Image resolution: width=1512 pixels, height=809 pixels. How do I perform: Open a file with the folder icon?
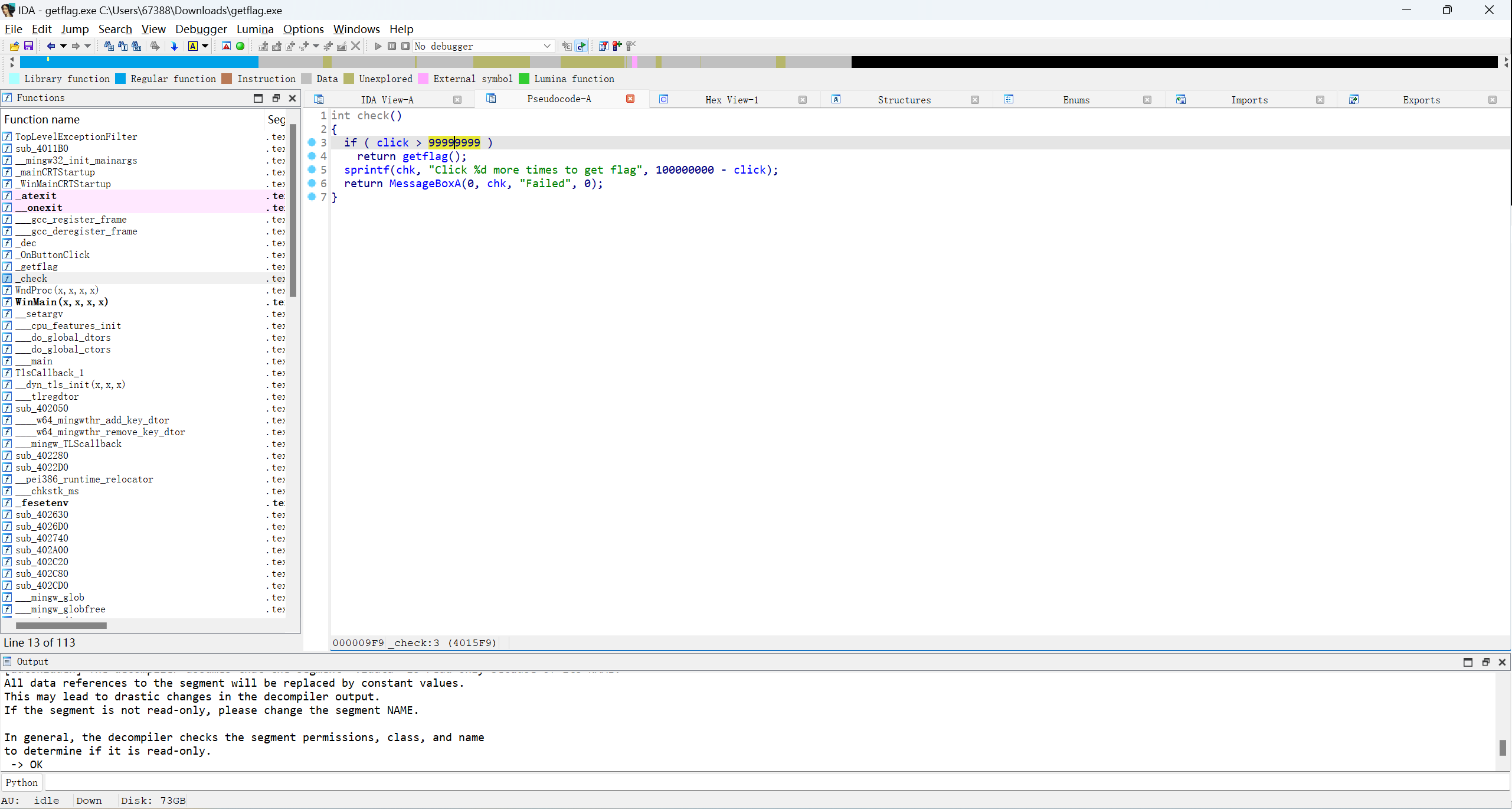point(14,46)
